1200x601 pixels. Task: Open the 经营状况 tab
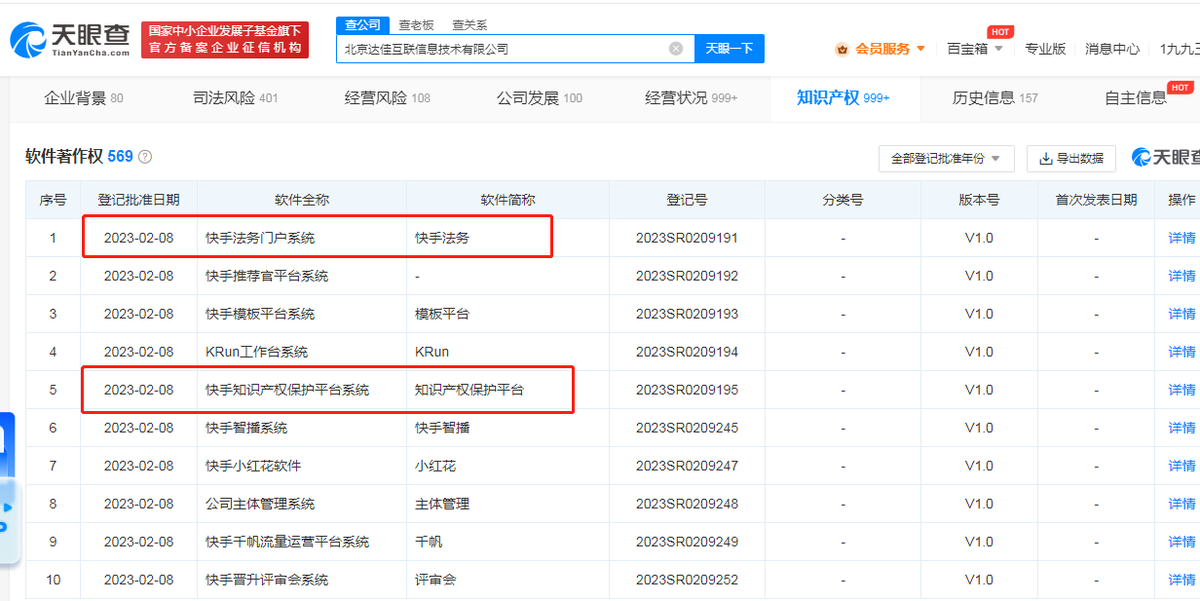coord(691,98)
